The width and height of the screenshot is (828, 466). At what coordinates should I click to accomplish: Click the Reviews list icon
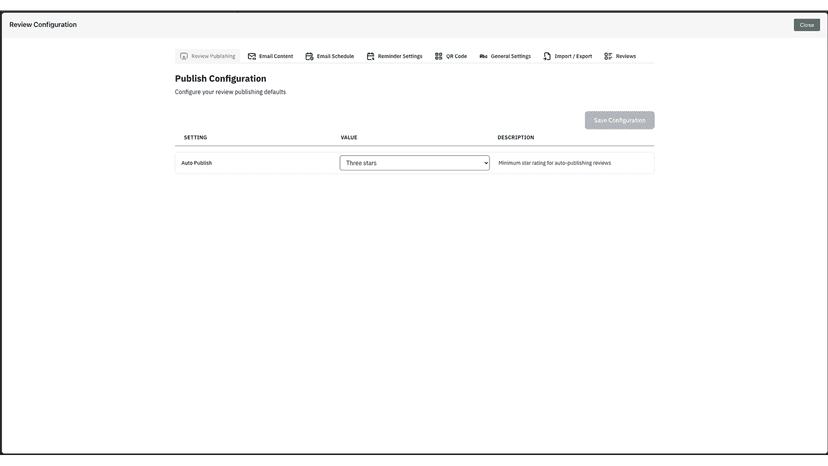[x=608, y=56]
